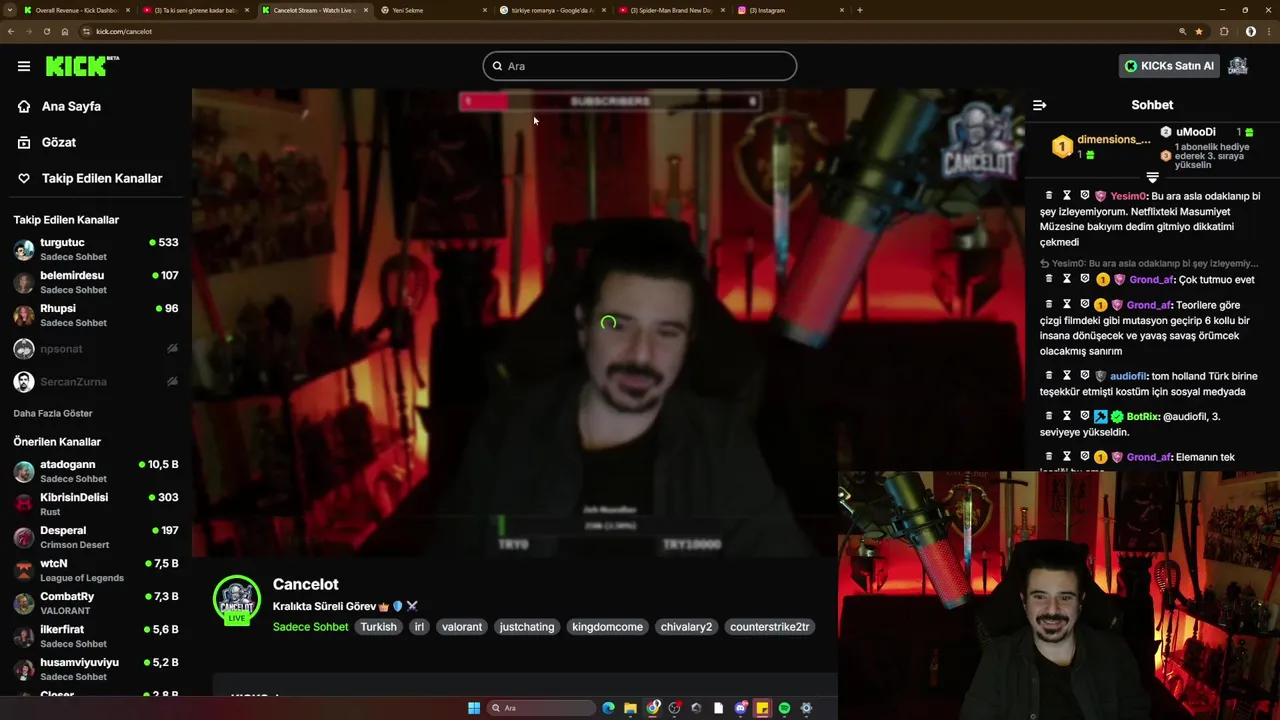Collapse the chat panel with the arrow icon

point(1039,105)
